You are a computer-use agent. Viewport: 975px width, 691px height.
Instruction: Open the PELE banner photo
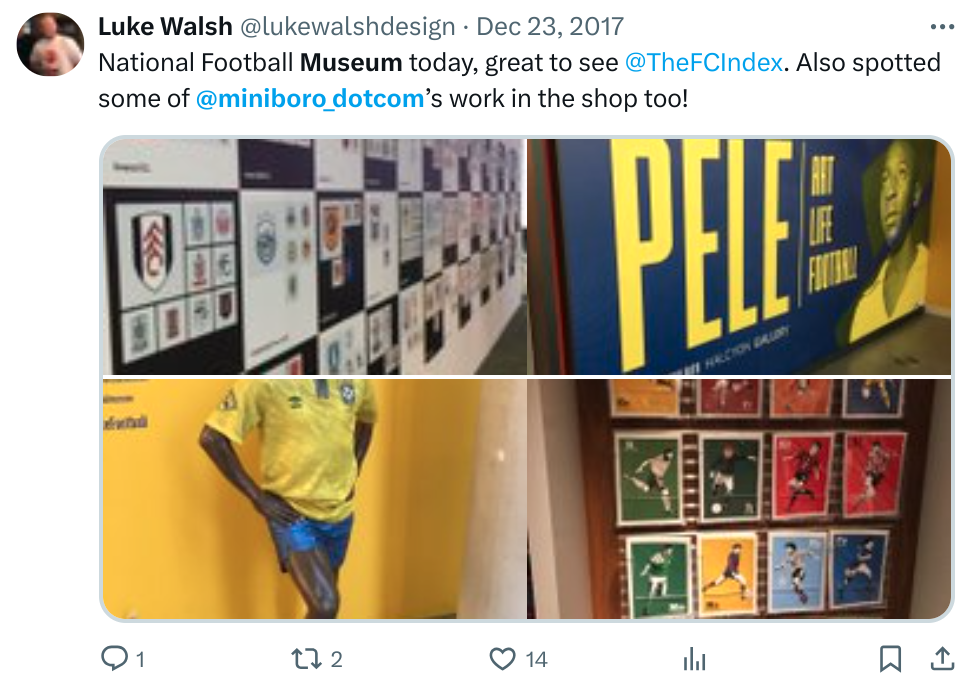point(739,256)
